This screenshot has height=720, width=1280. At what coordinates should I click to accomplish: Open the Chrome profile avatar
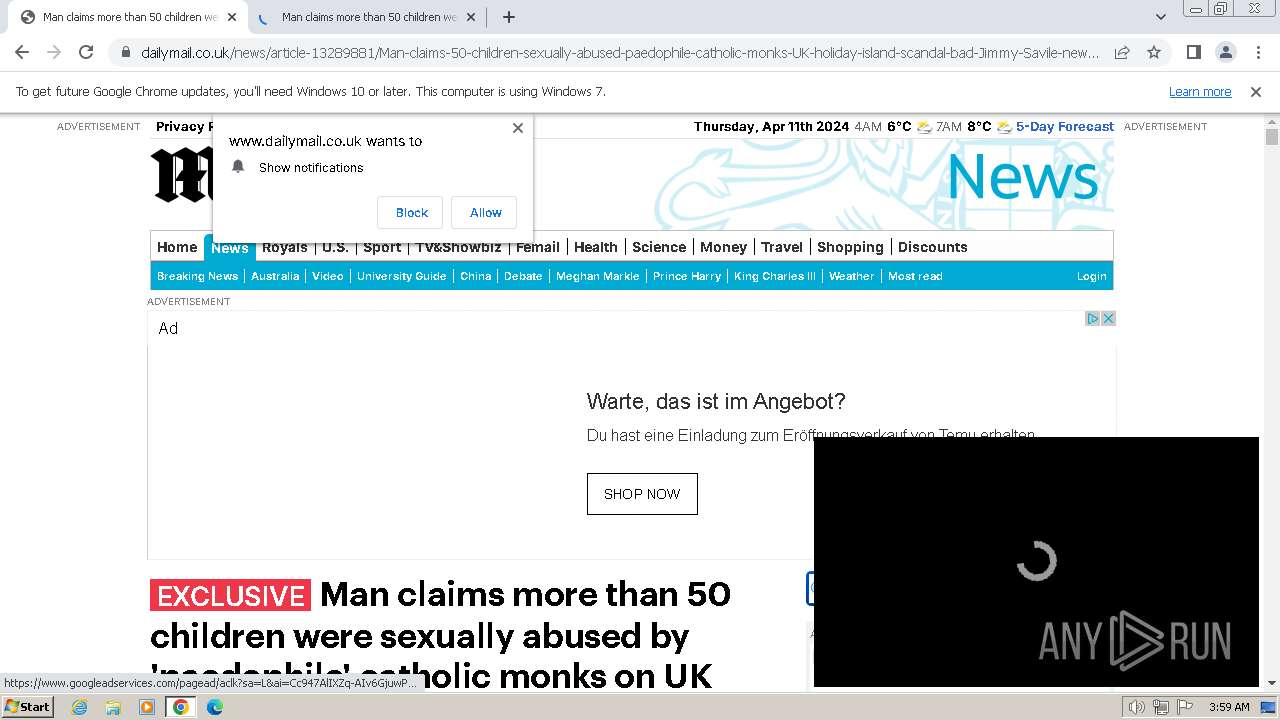(x=1225, y=52)
